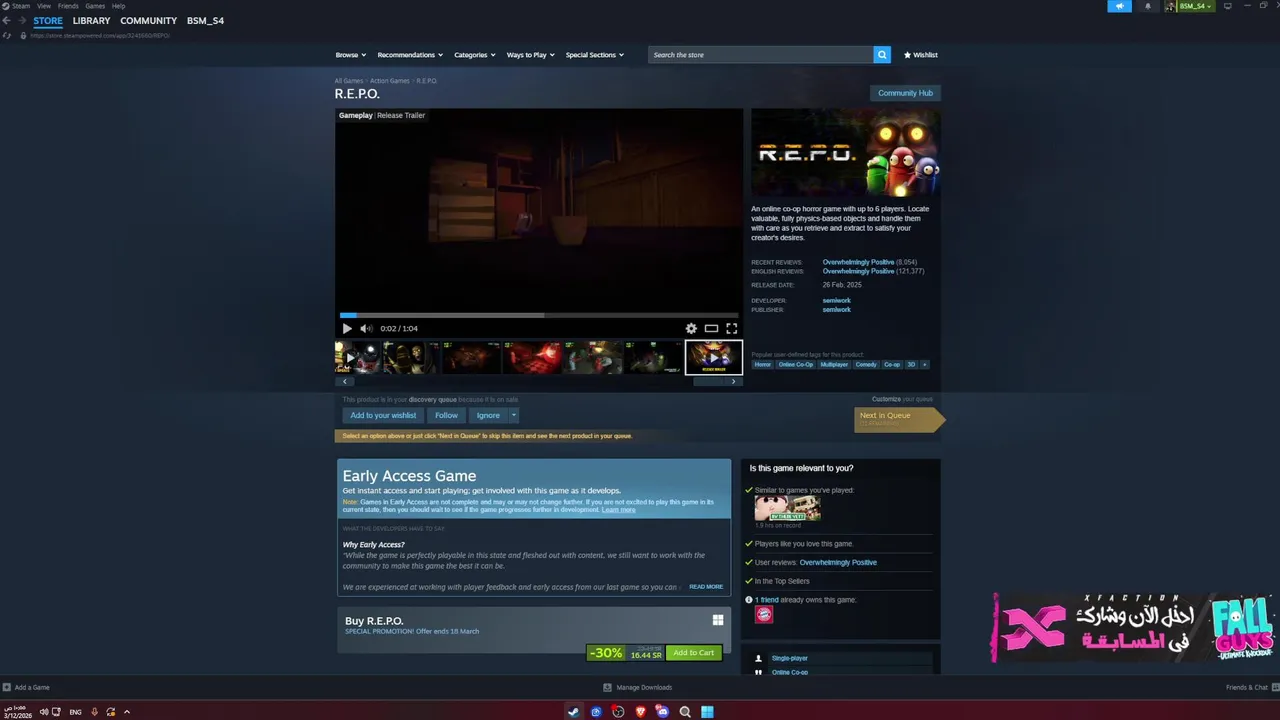This screenshot has height=720, width=1280.
Task: Open the Games menu
Action: click(95, 6)
